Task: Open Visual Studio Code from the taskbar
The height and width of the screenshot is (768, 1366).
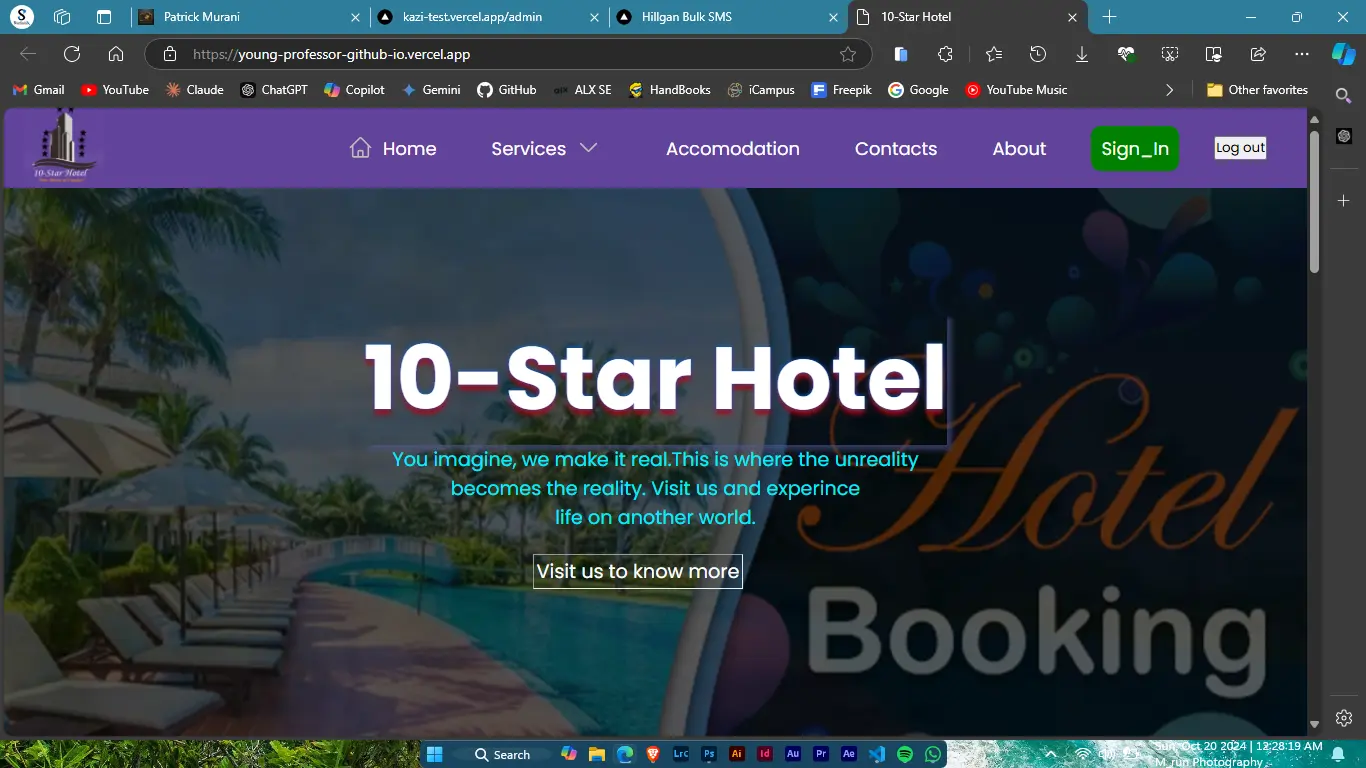Action: pos(877,754)
